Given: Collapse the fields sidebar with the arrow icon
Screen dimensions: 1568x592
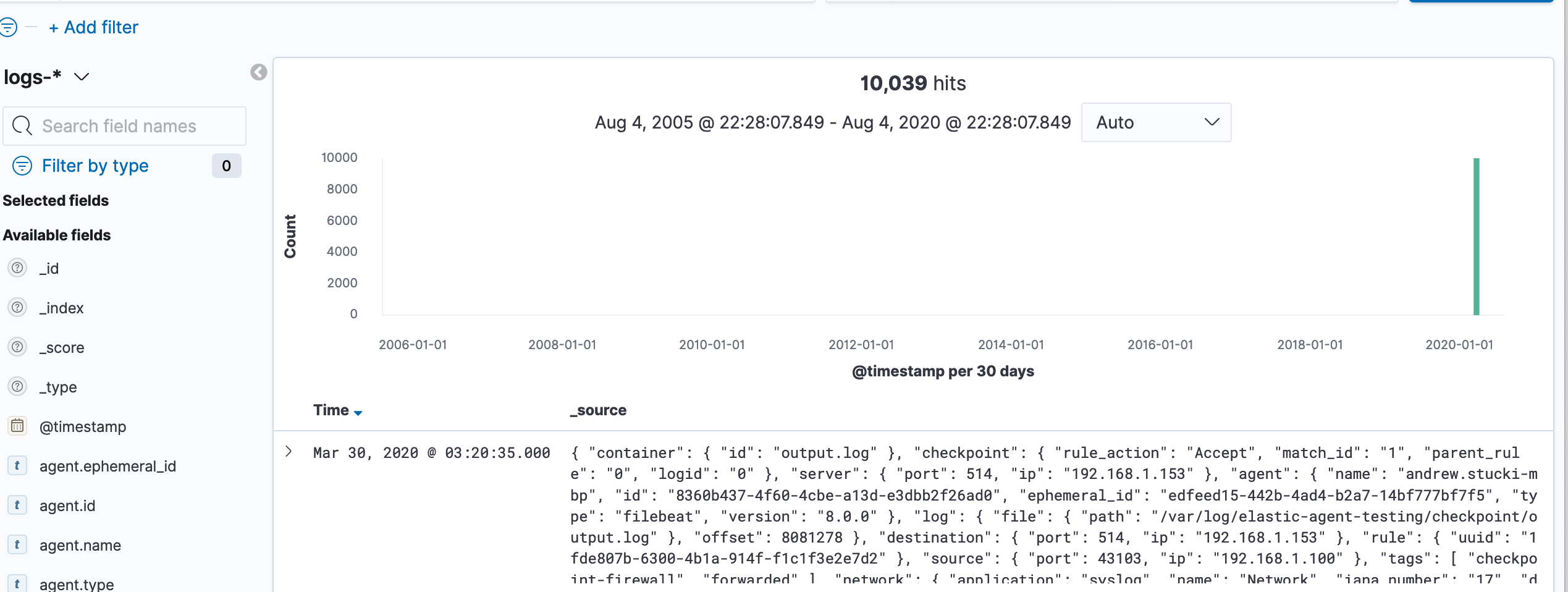Looking at the screenshot, I should click(258, 71).
